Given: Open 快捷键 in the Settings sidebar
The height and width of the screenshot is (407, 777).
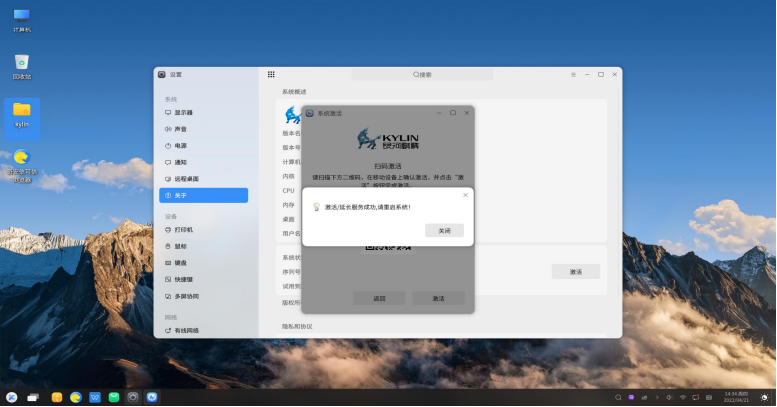Looking at the screenshot, I should pyautogui.click(x=203, y=280).
